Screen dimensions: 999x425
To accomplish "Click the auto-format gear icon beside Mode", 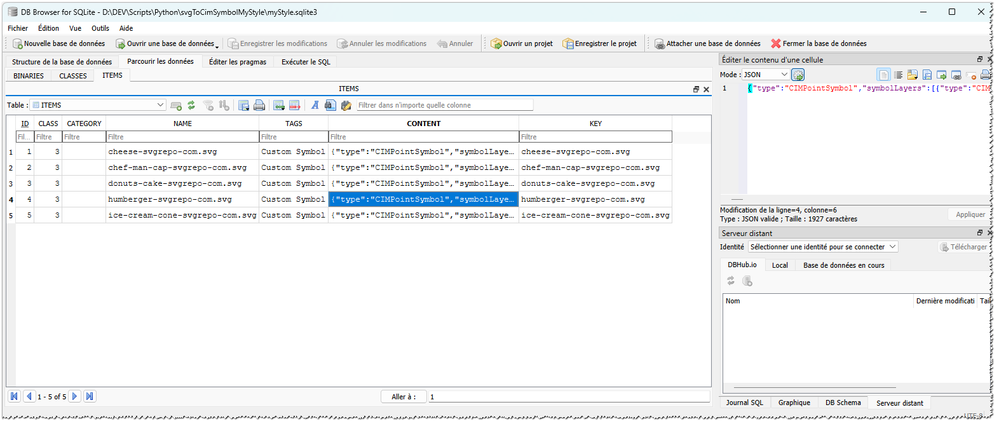I will click(x=798, y=75).
